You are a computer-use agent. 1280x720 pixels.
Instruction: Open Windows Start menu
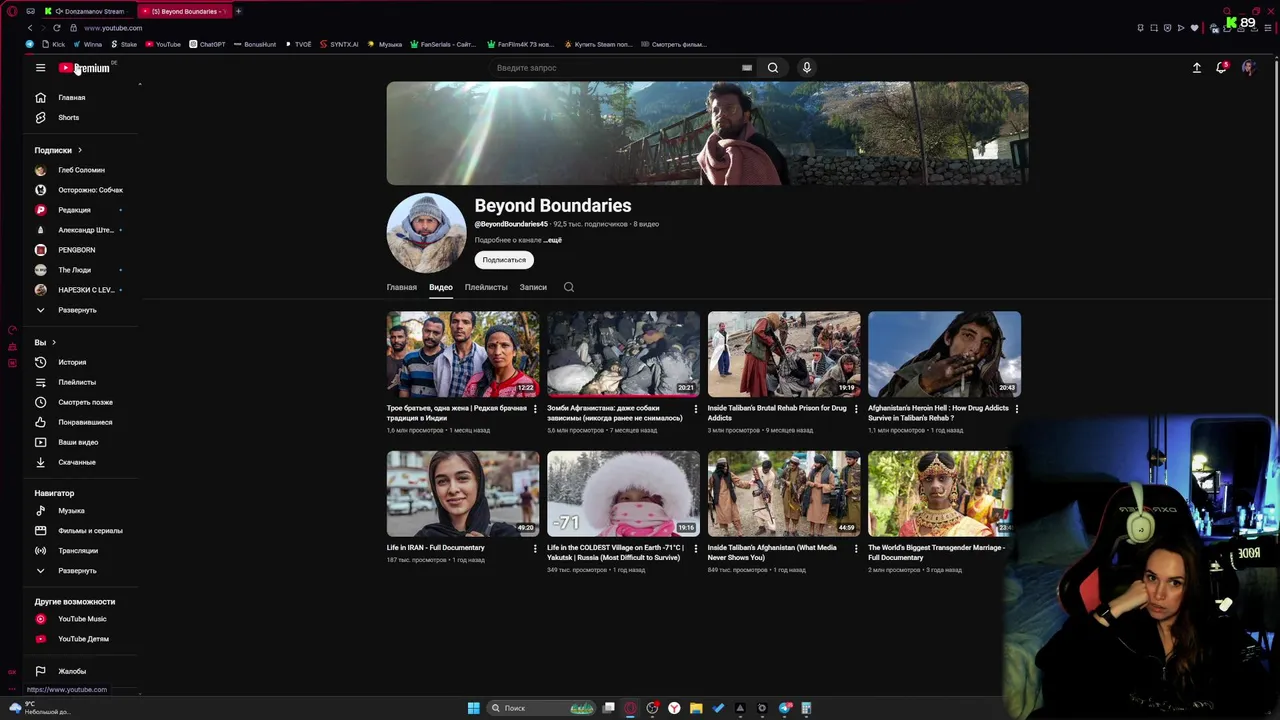(473, 708)
